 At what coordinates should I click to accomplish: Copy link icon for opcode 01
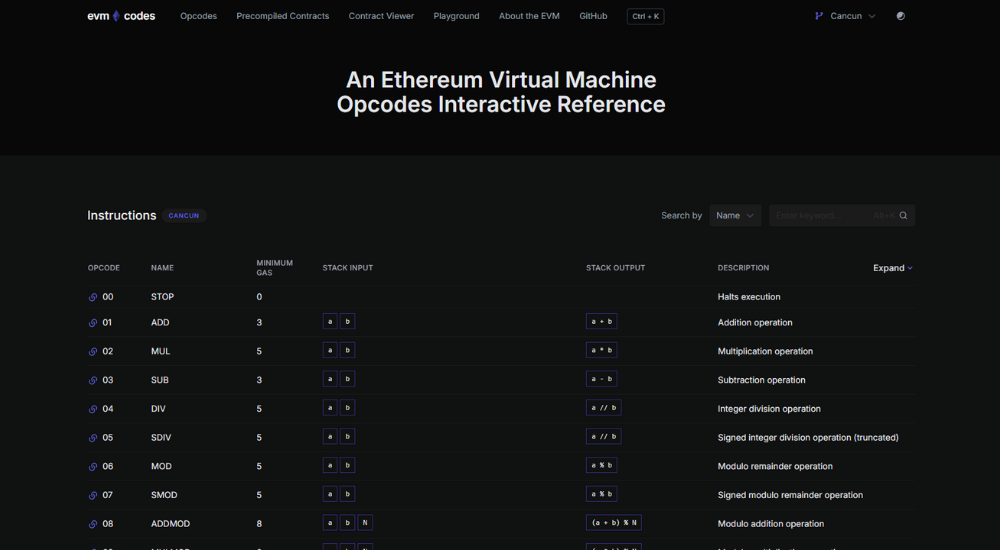click(92, 323)
